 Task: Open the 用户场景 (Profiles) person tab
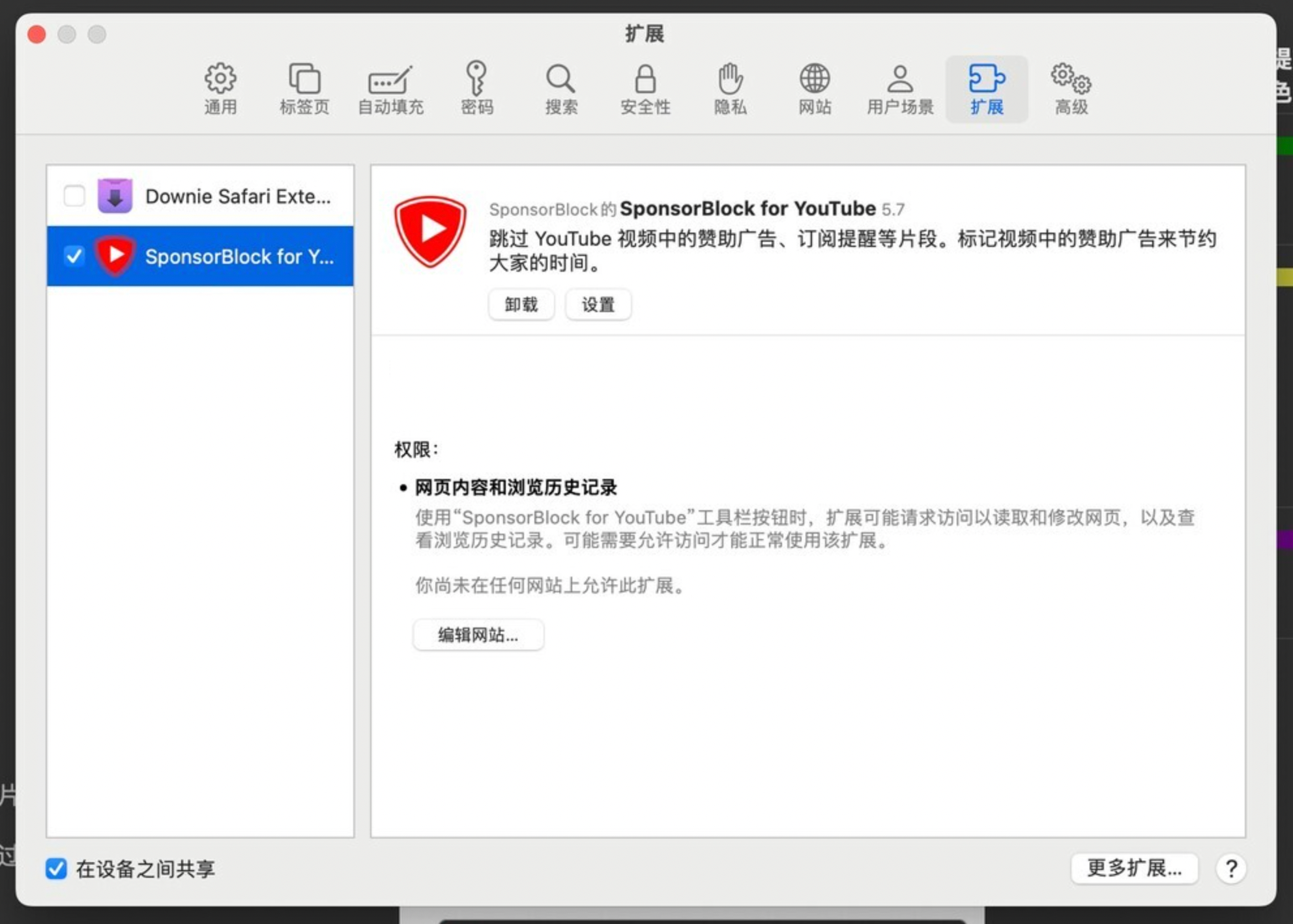click(x=900, y=89)
